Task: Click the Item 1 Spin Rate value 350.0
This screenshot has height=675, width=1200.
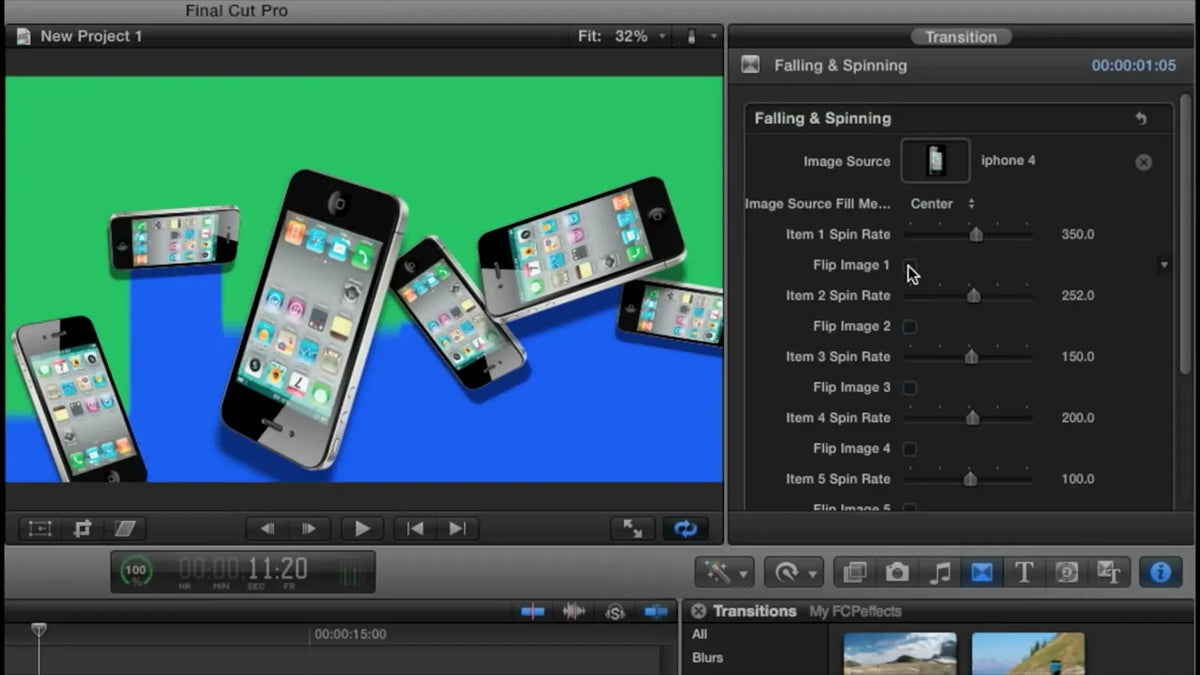Action: coord(1078,235)
